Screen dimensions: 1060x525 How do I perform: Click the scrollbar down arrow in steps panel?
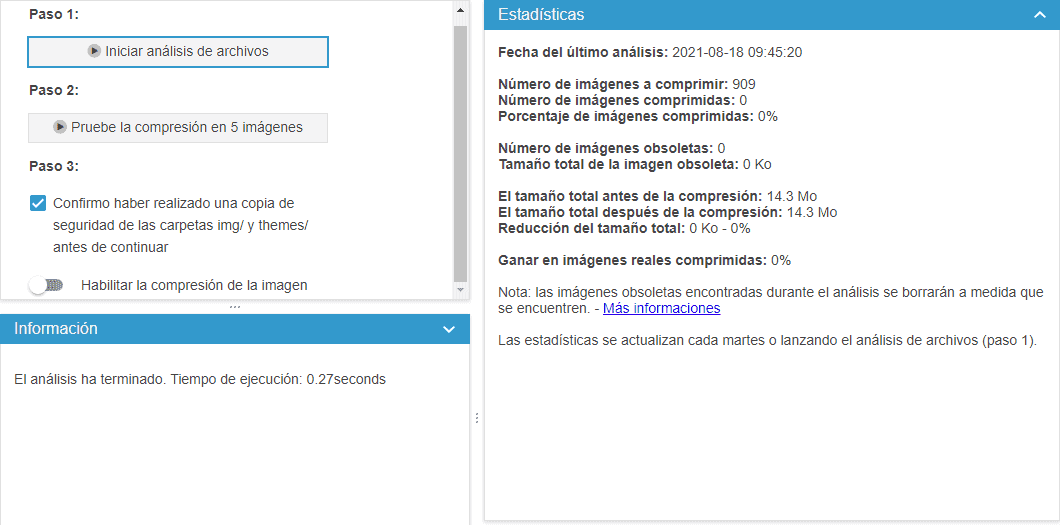pyautogui.click(x=460, y=290)
